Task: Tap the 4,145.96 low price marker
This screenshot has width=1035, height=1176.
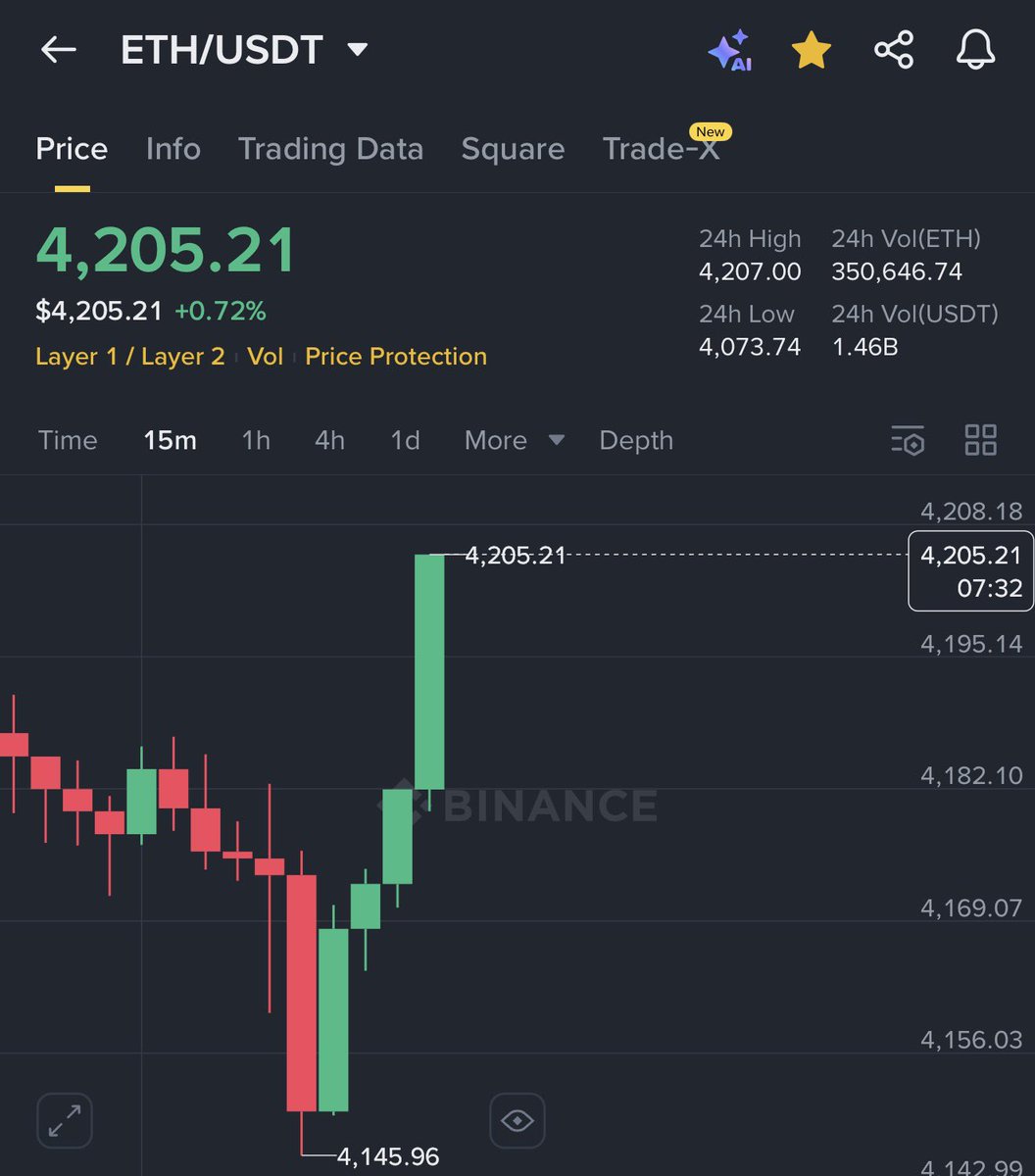Action: pyautogui.click(x=388, y=1157)
